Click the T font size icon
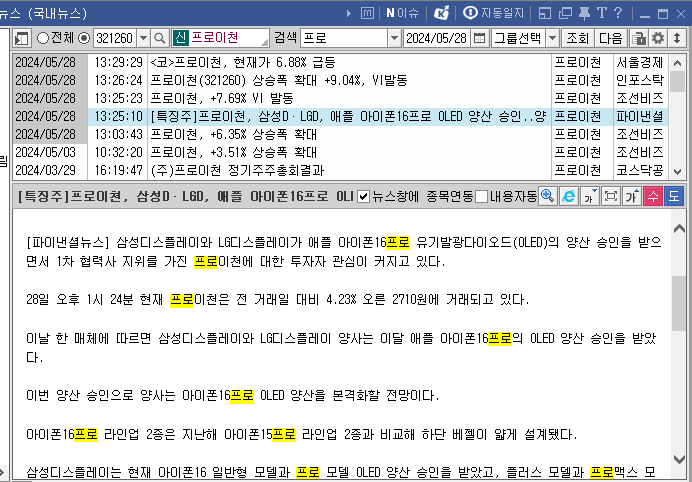The width and height of the screenshot is (692, 482). (x=602, y=14)
